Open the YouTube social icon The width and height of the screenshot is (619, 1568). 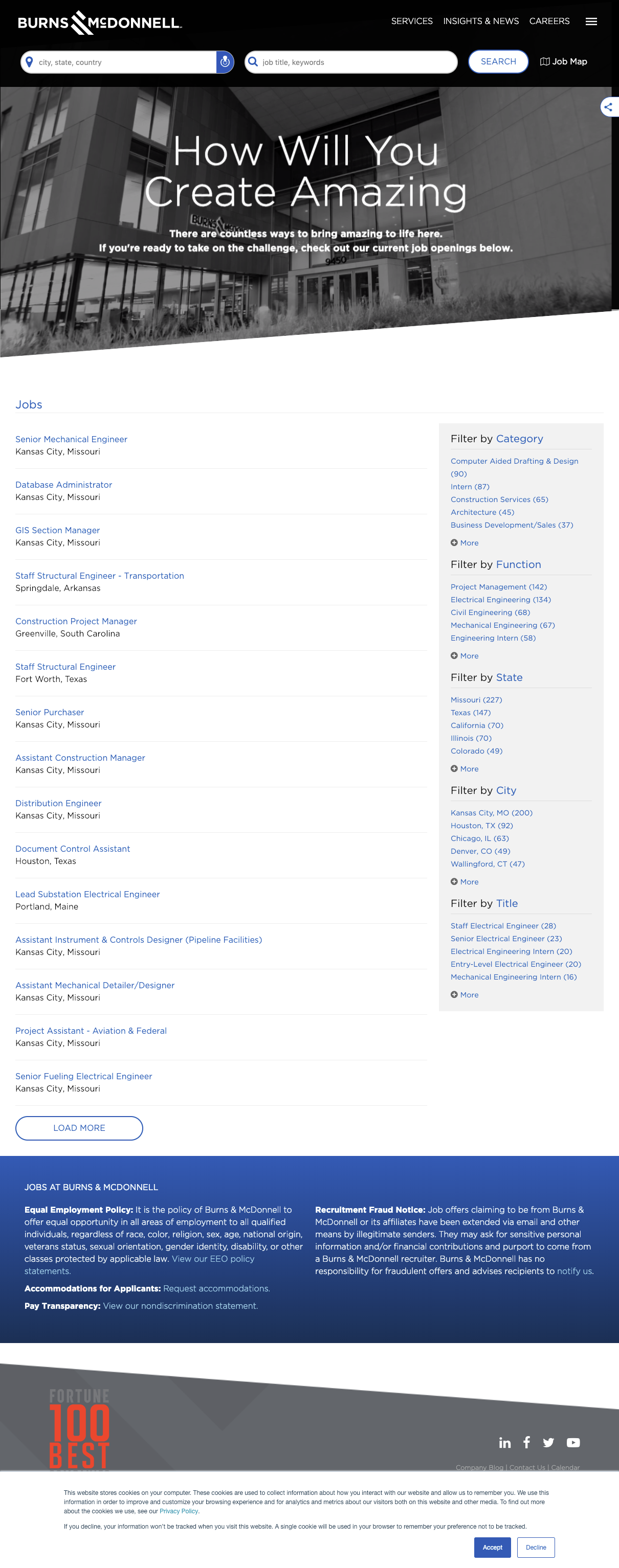click(573, 1443)
